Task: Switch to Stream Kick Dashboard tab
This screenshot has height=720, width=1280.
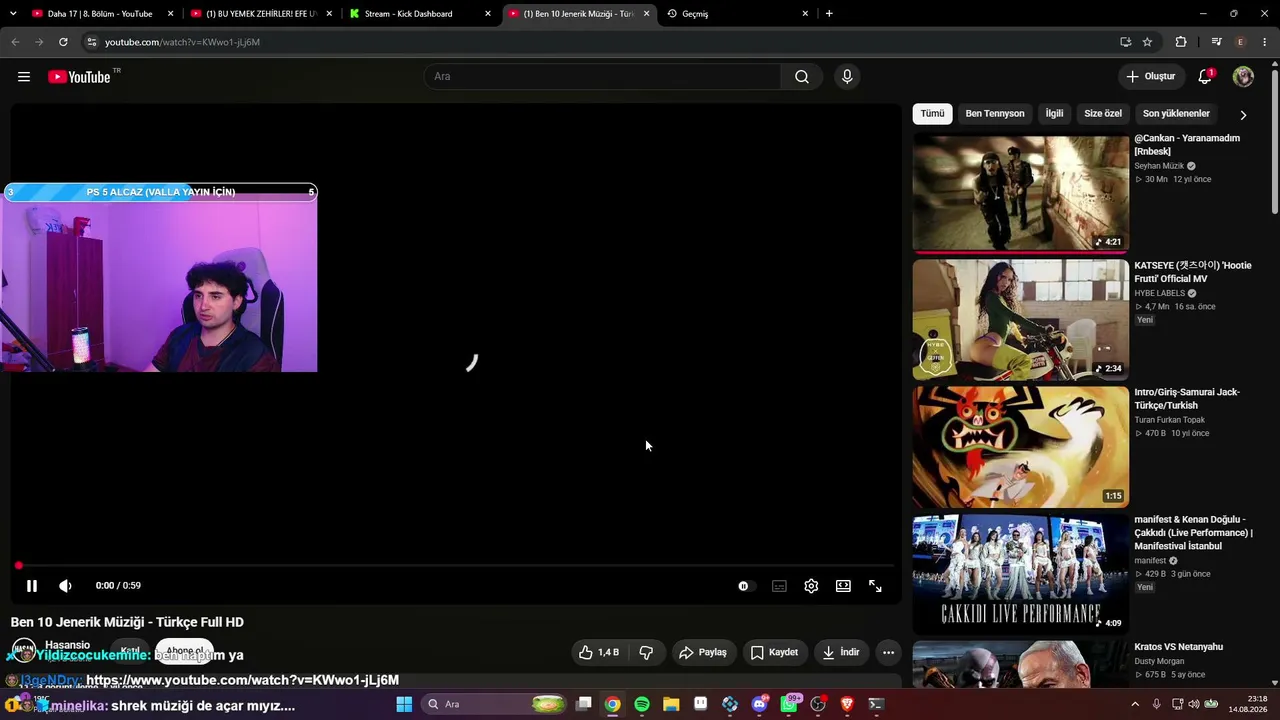Action: [x=420, y=14]
